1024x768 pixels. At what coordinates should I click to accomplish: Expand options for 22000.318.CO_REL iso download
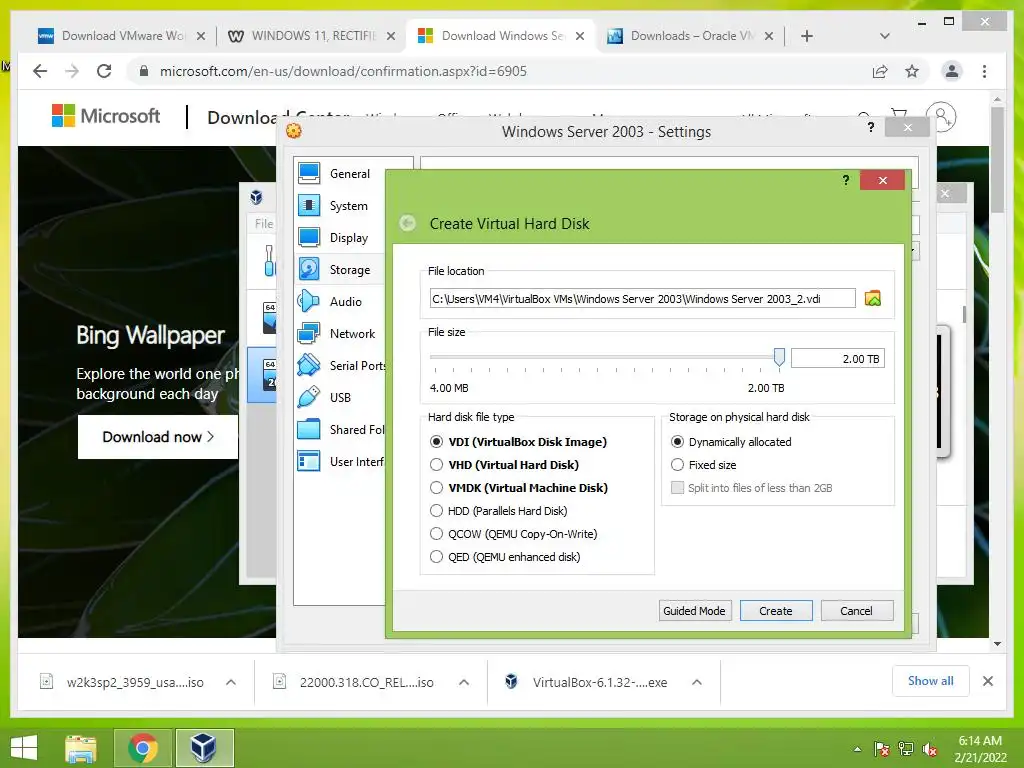coord(464,682)
